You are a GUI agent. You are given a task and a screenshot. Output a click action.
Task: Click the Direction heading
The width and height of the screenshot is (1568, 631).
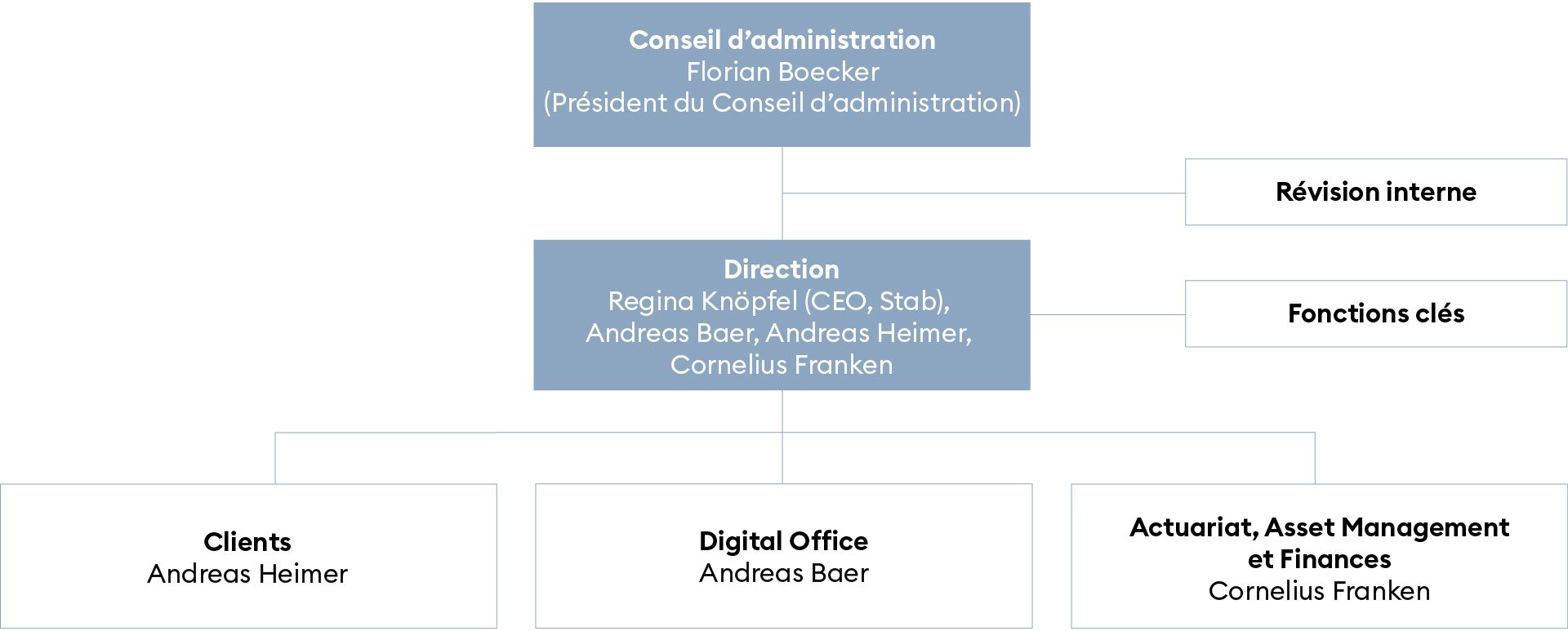pyautogui.click(x=781, y=269)
